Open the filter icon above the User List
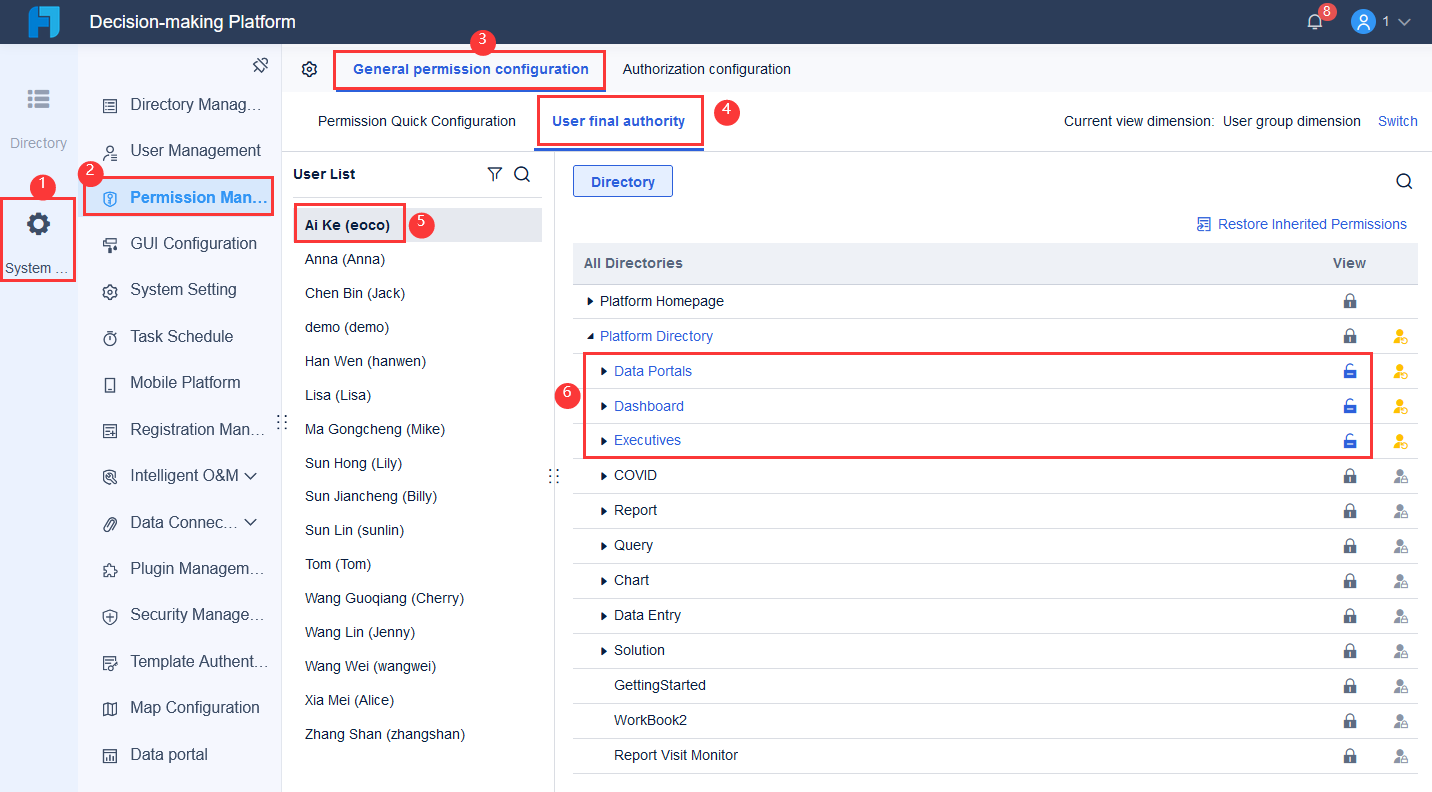The width and height of the screenshot is (1432, 792). [494, 173]
